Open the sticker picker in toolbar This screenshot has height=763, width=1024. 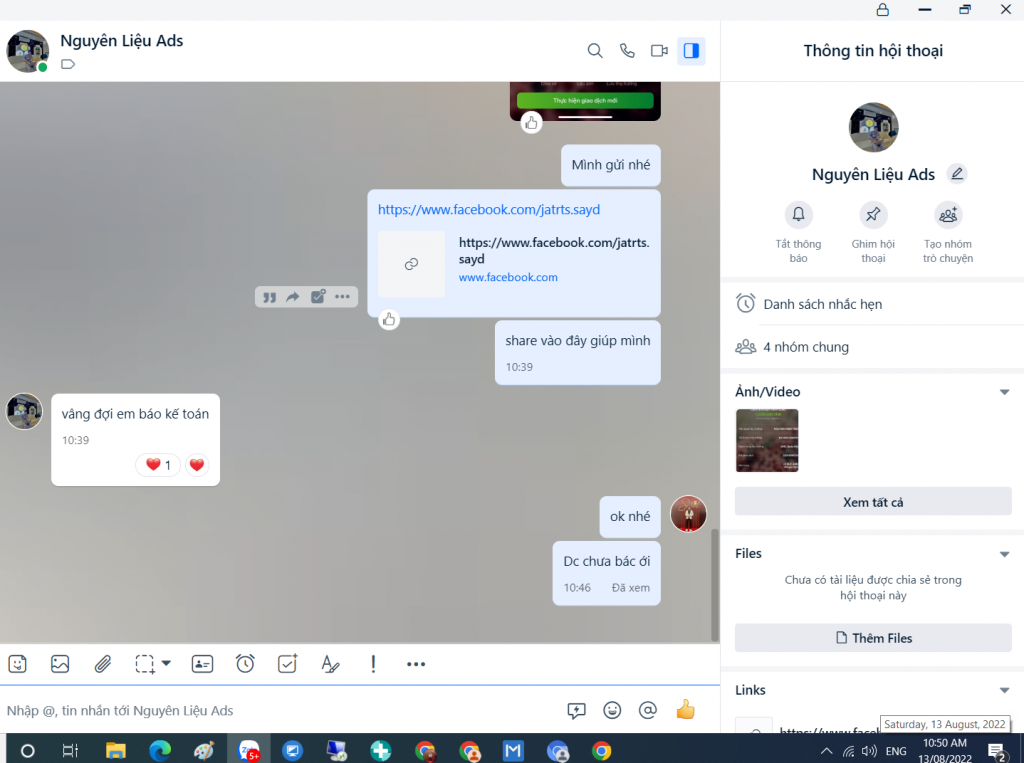coord(17,663)
